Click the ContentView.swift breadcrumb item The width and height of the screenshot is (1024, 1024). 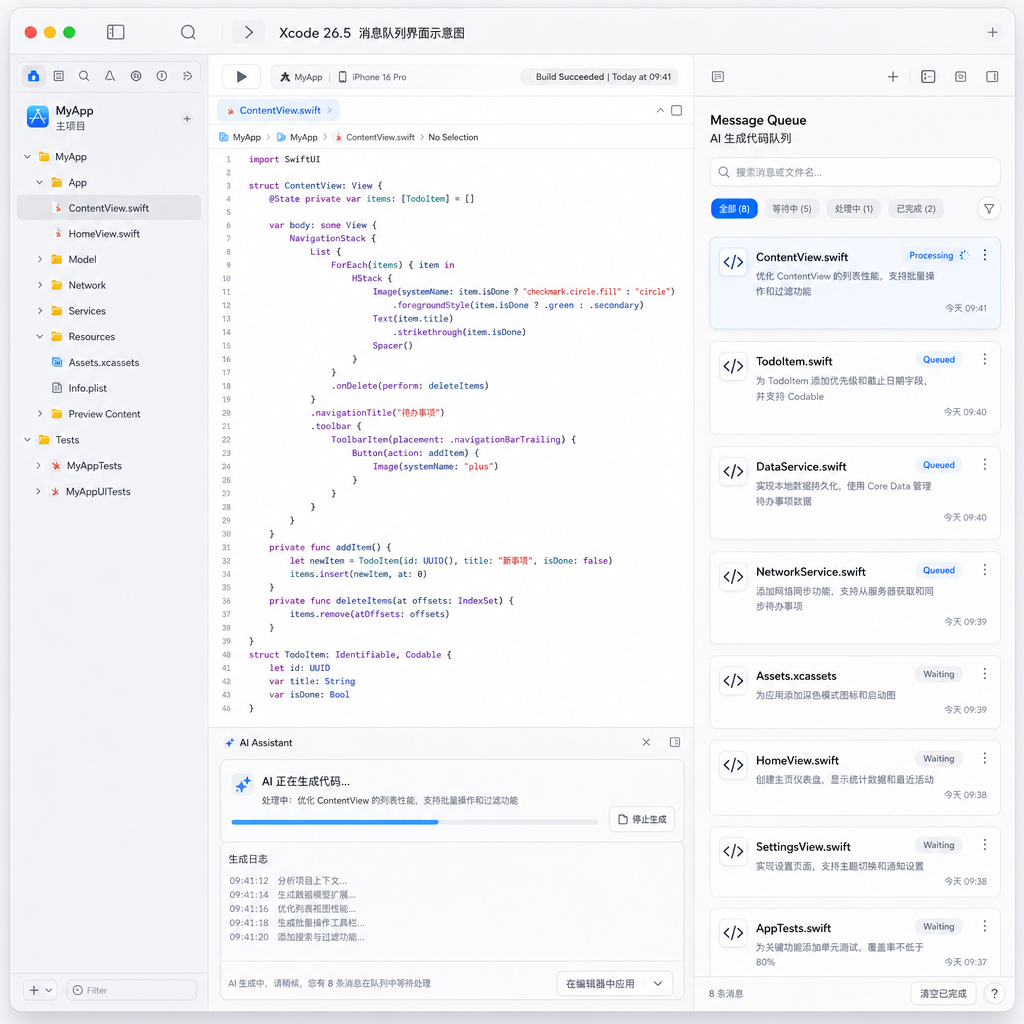click(374, 137)
